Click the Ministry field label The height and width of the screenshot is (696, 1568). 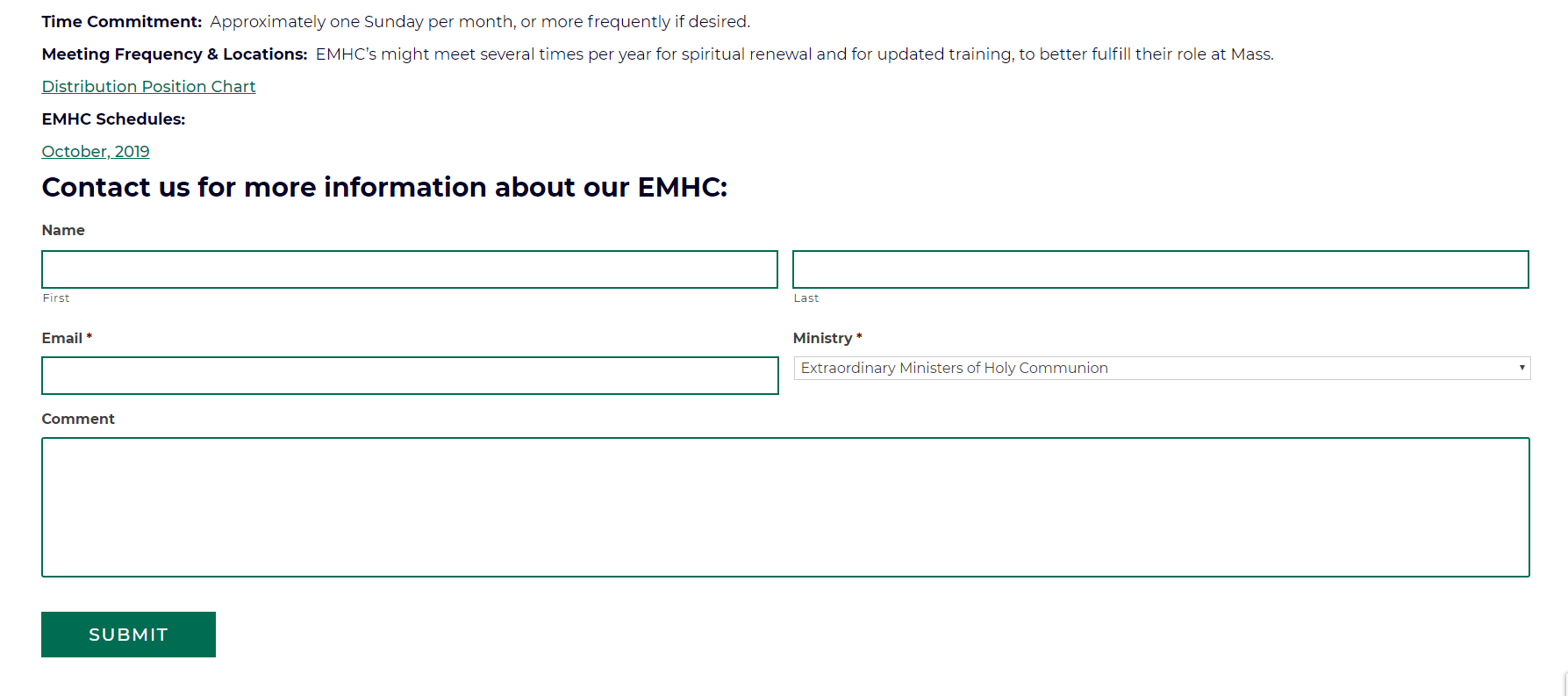[822, 338]
